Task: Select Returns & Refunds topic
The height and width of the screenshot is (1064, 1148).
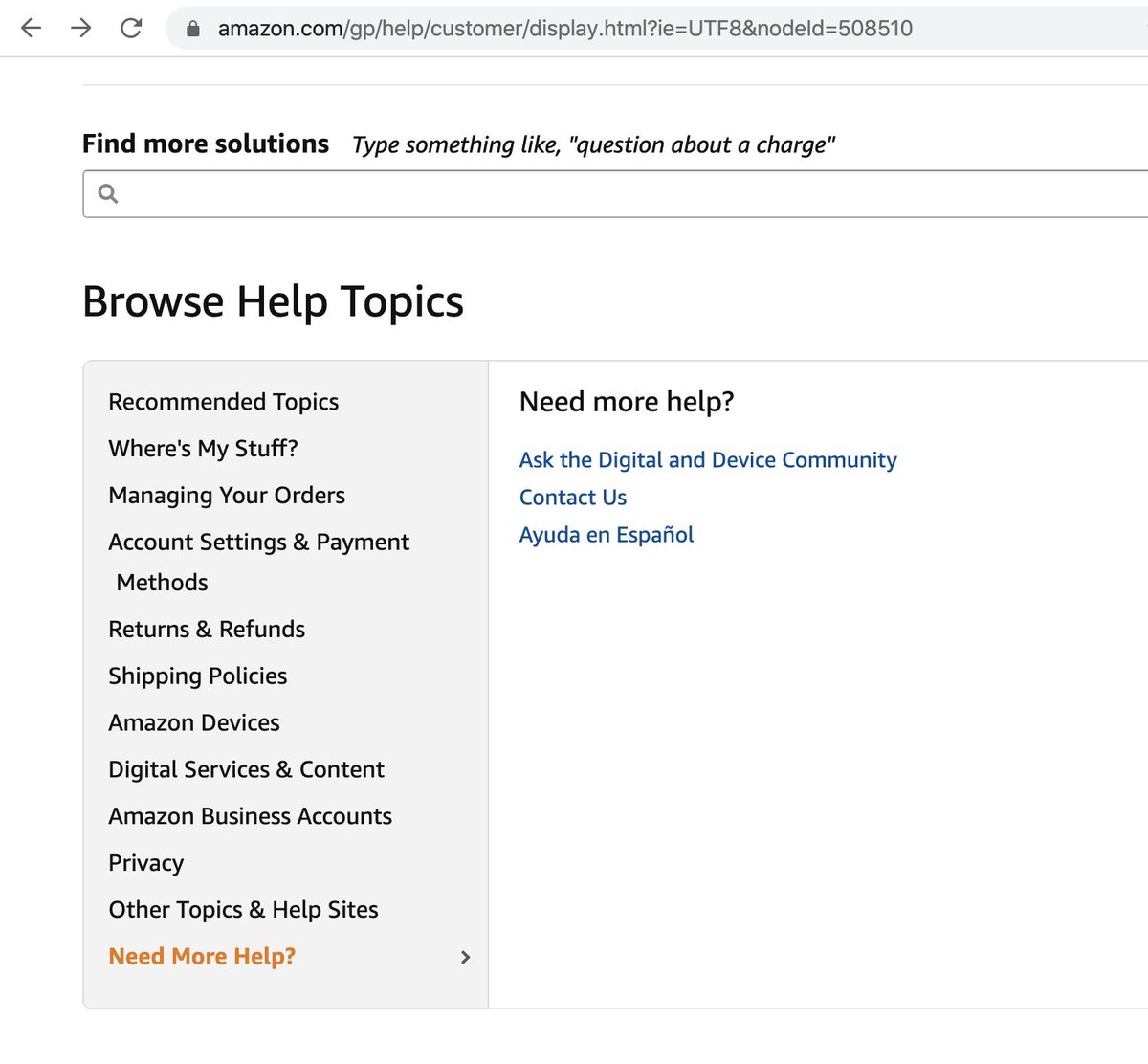Action: [207, 630]
